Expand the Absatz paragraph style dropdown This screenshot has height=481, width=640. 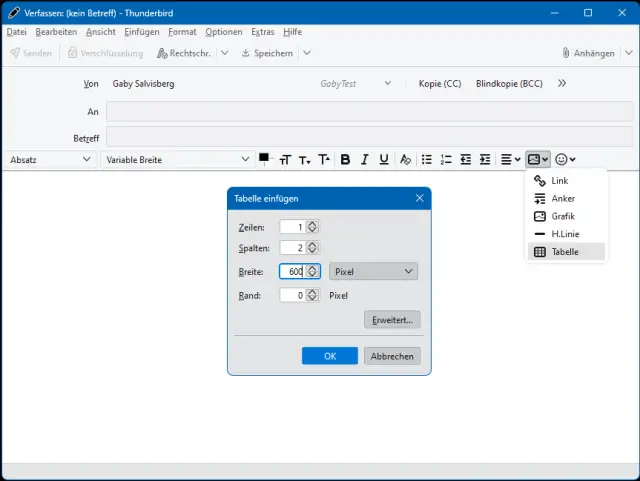tap(48, 159)
